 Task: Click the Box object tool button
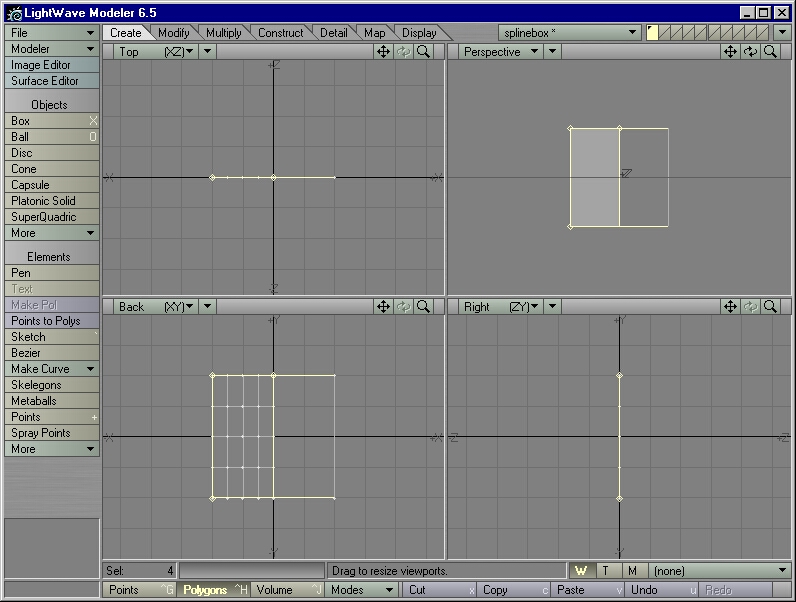(51, 121)
